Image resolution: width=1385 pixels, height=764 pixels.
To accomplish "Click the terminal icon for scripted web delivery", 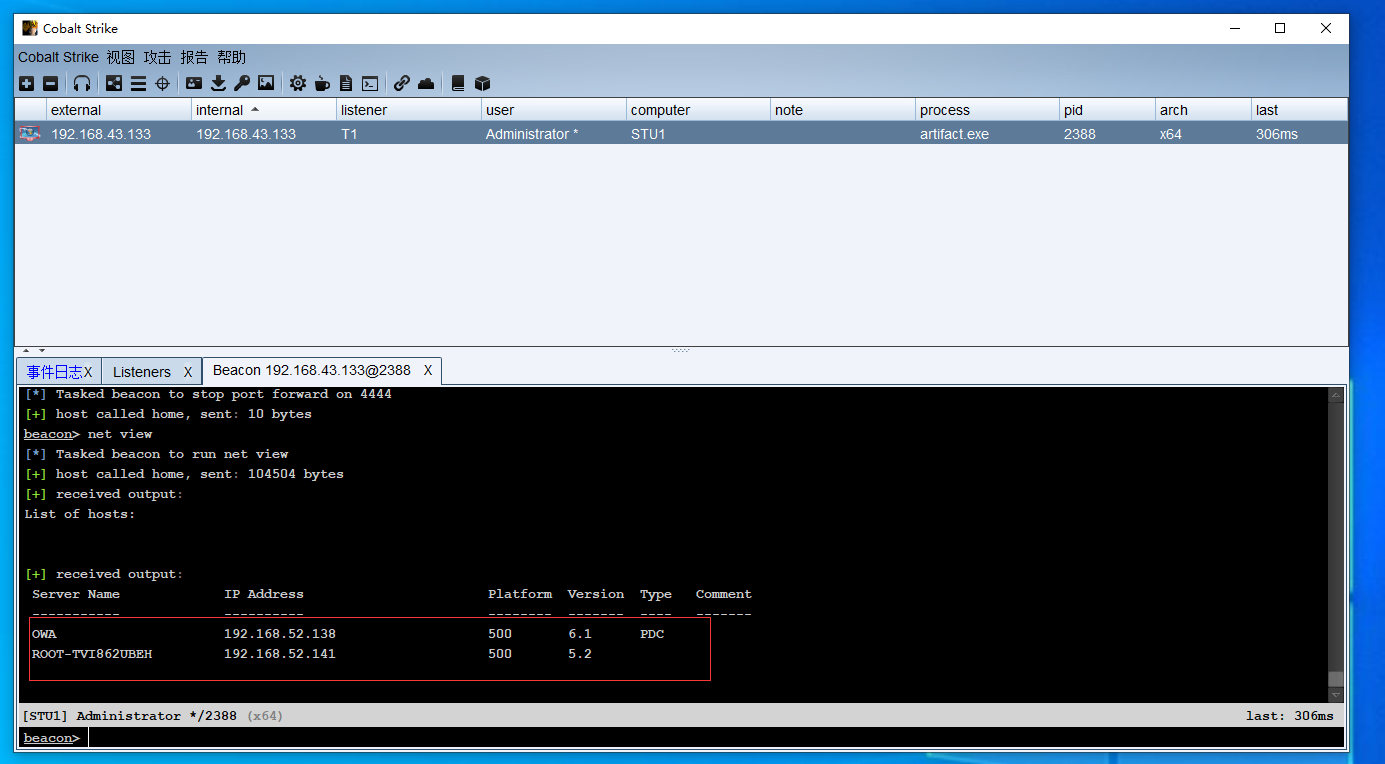I will point(370,84).
